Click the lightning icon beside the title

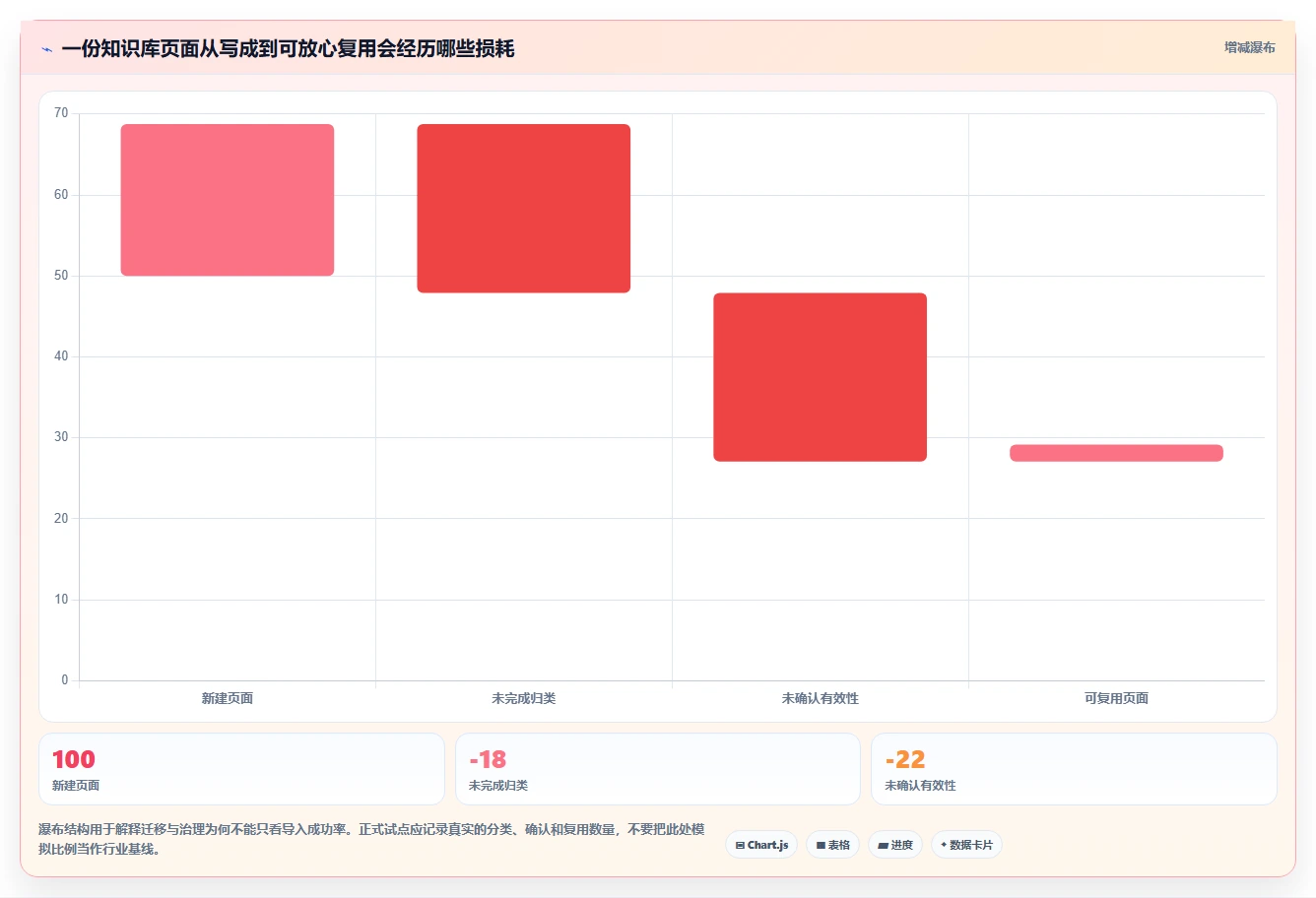[x=46, y=49]
